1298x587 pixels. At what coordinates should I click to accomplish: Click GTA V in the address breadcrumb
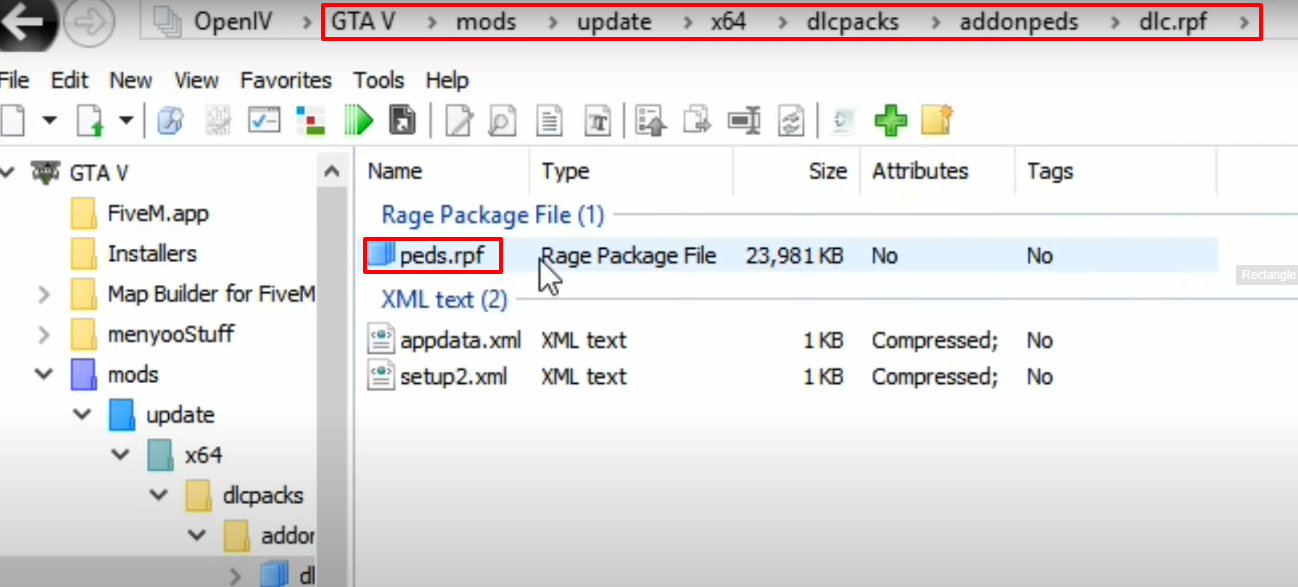click(x=363, y=22)
